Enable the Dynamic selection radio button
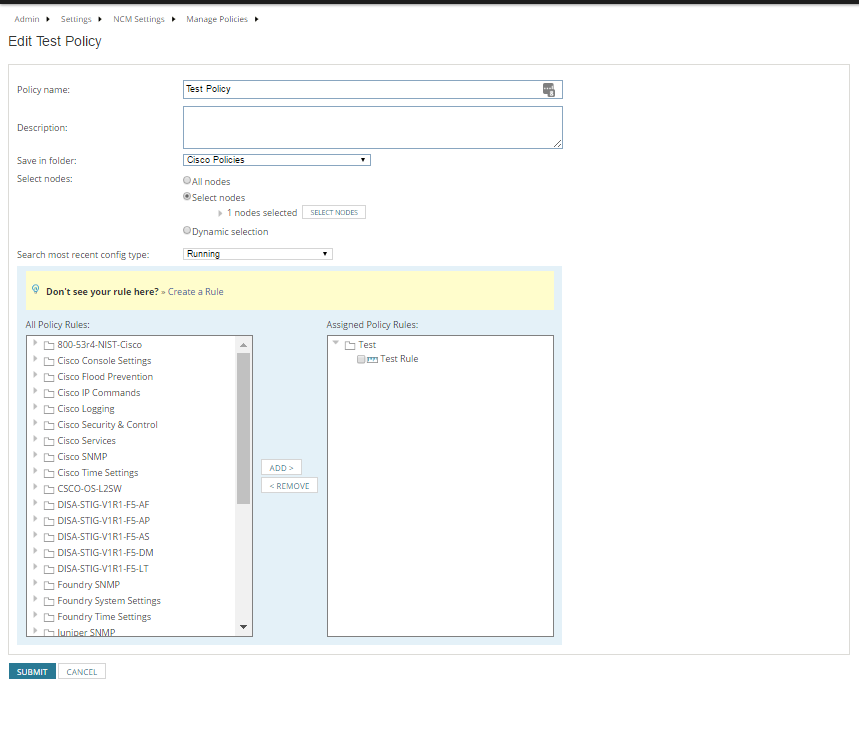The image size is (859, 753). pos(187,231)
